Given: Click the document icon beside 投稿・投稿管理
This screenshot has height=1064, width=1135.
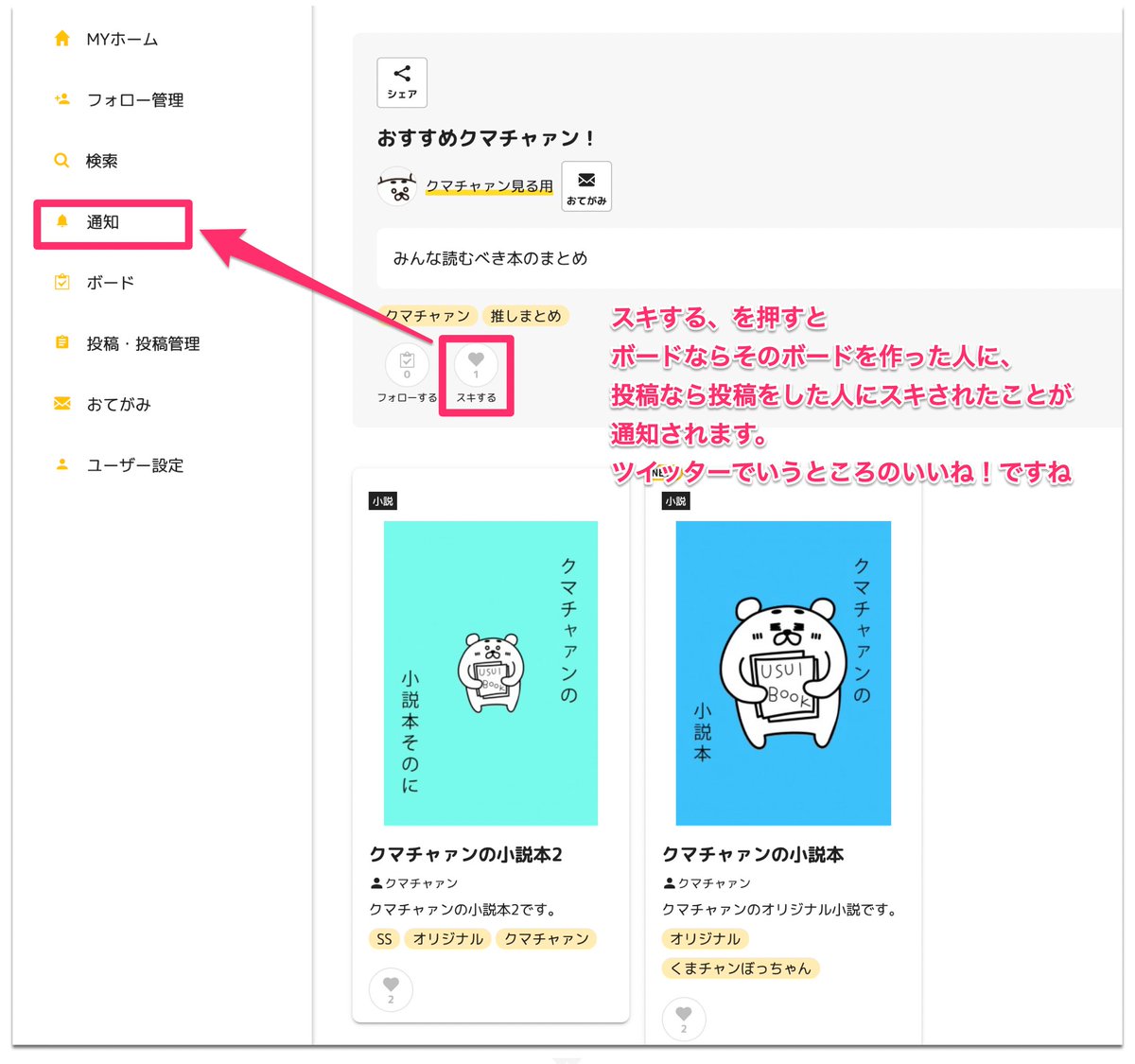Looking at the screenshot, I should (x=61, y=342).
